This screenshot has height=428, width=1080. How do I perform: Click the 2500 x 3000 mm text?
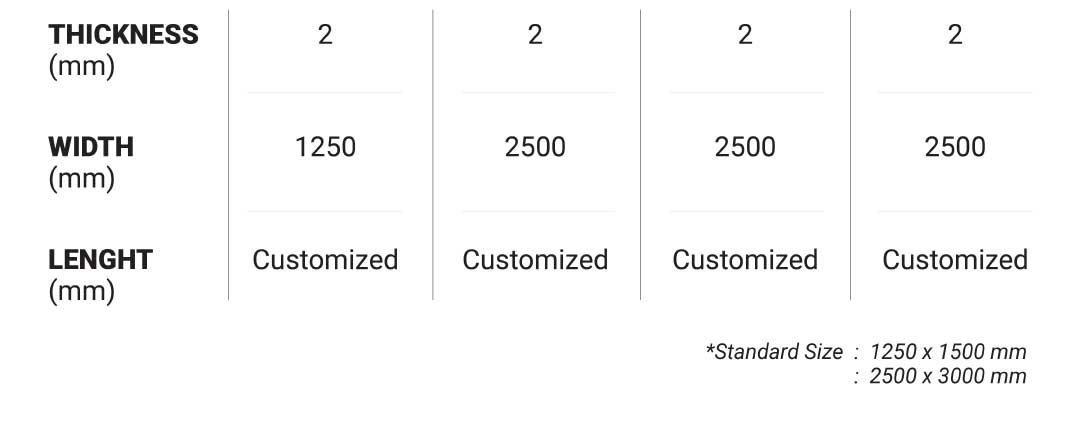pos(948,376)
